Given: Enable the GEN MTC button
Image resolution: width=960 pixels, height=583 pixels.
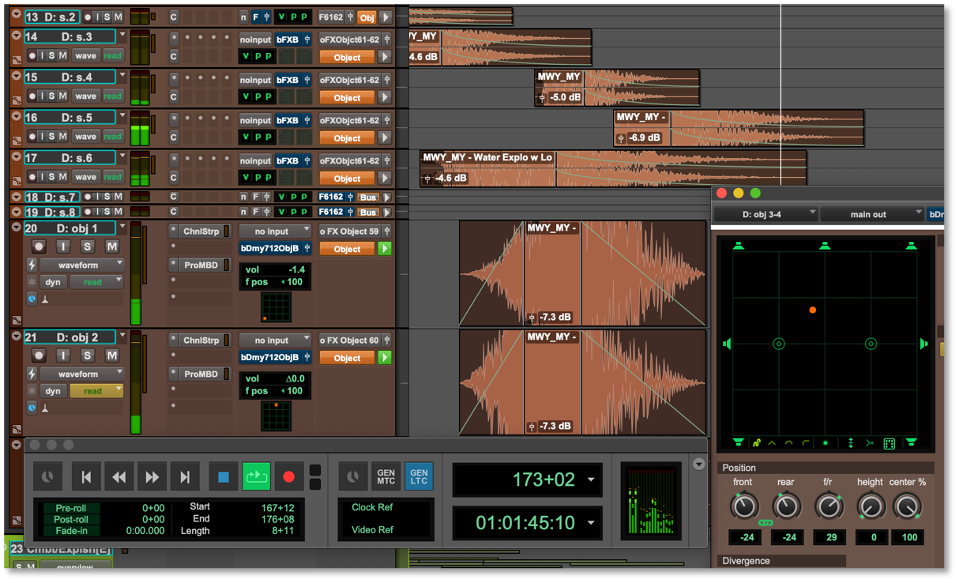Looking at the screenshot, I should 385,477.
